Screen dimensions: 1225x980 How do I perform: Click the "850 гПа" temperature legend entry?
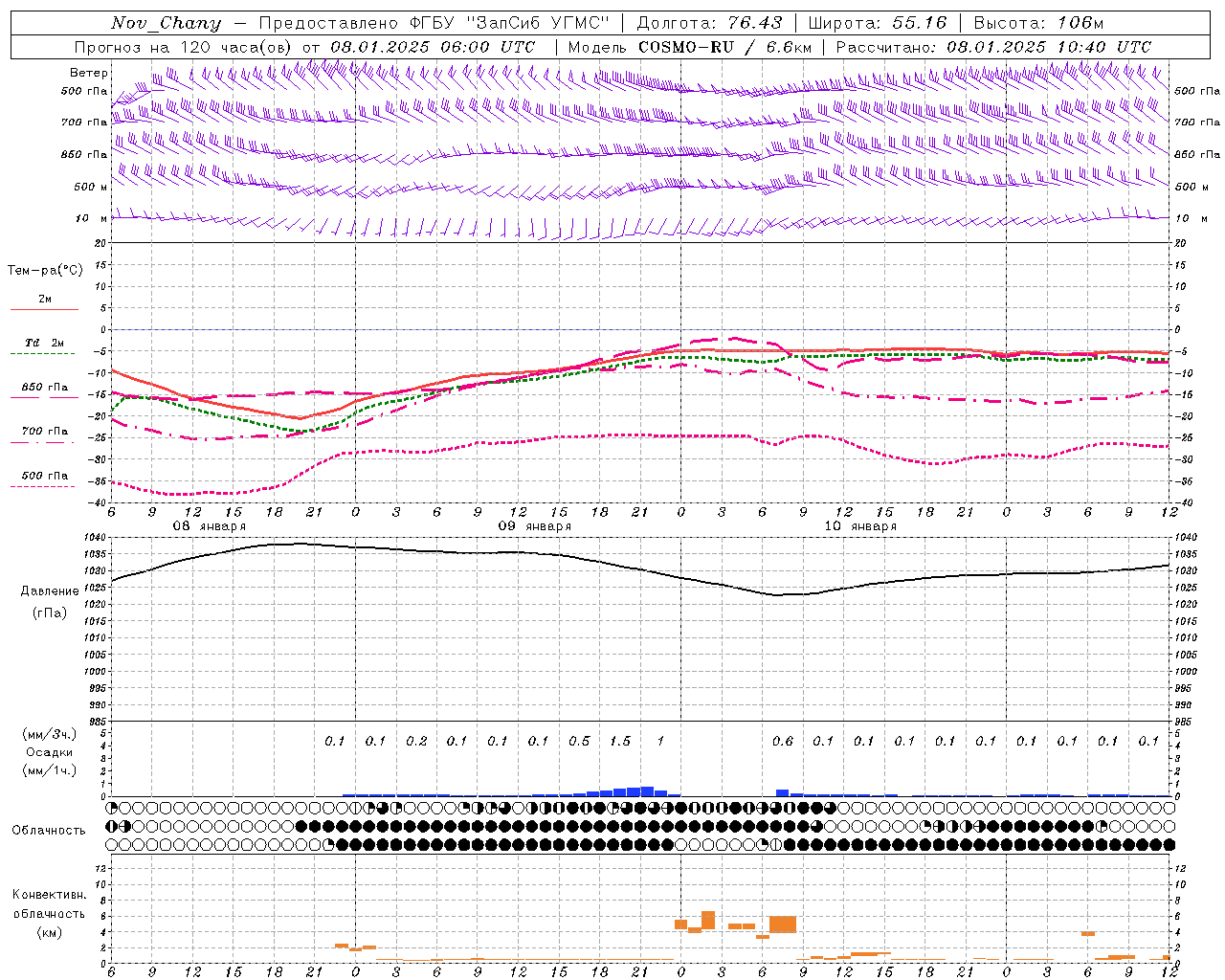[x=45, y=388]
